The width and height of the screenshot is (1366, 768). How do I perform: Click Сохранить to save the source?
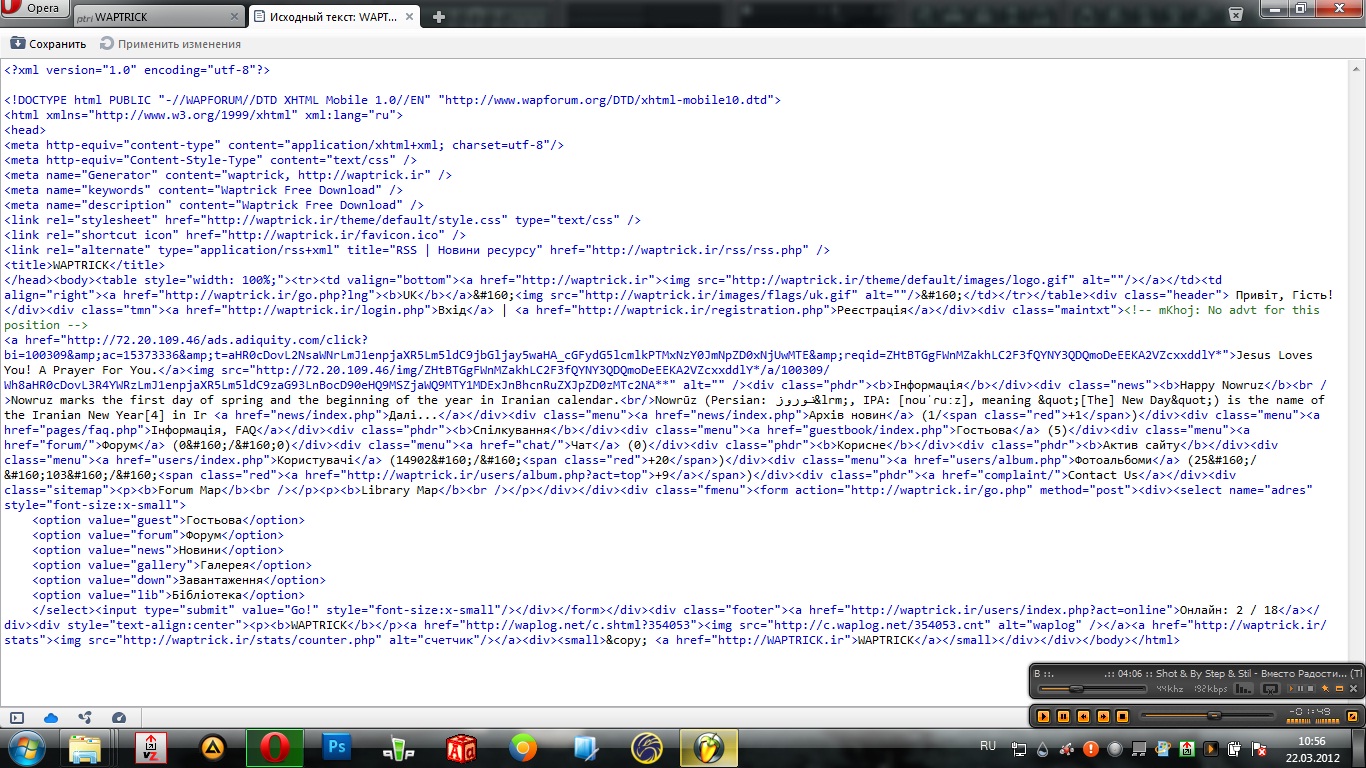point(48,44)
